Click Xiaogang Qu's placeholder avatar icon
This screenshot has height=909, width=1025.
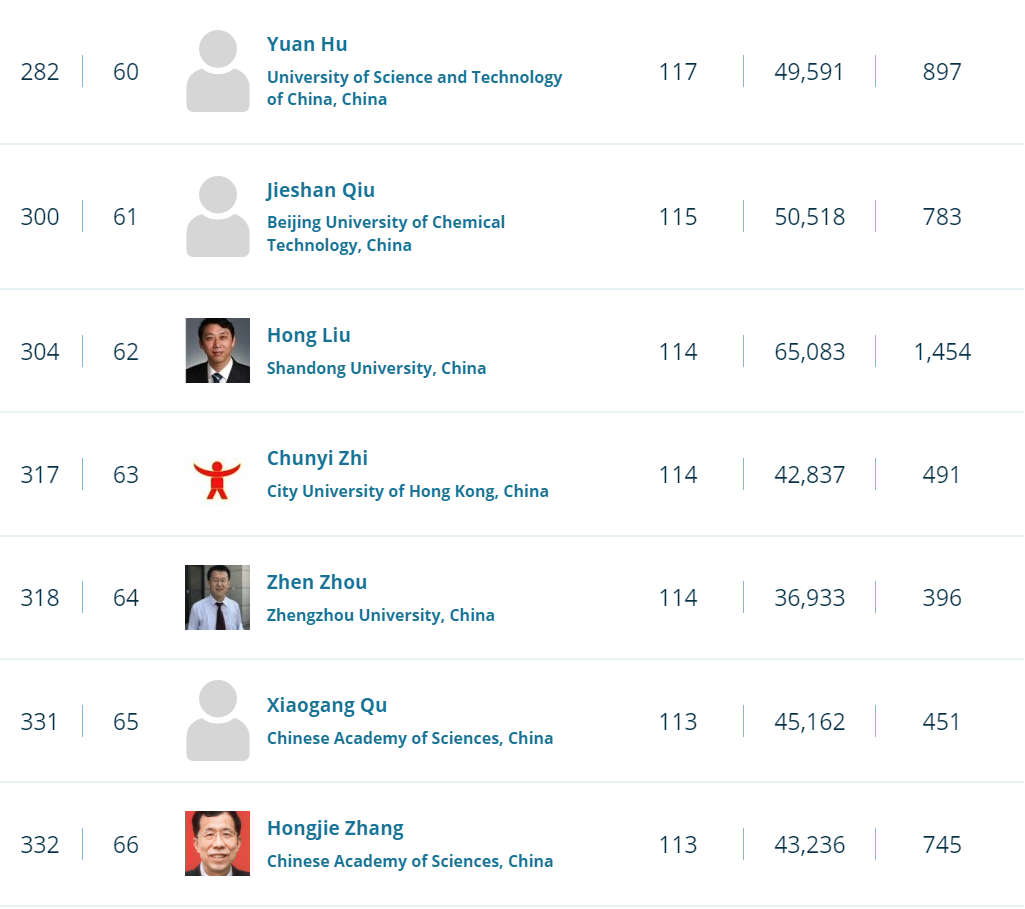pyautogui.click(x=218, y=721)
